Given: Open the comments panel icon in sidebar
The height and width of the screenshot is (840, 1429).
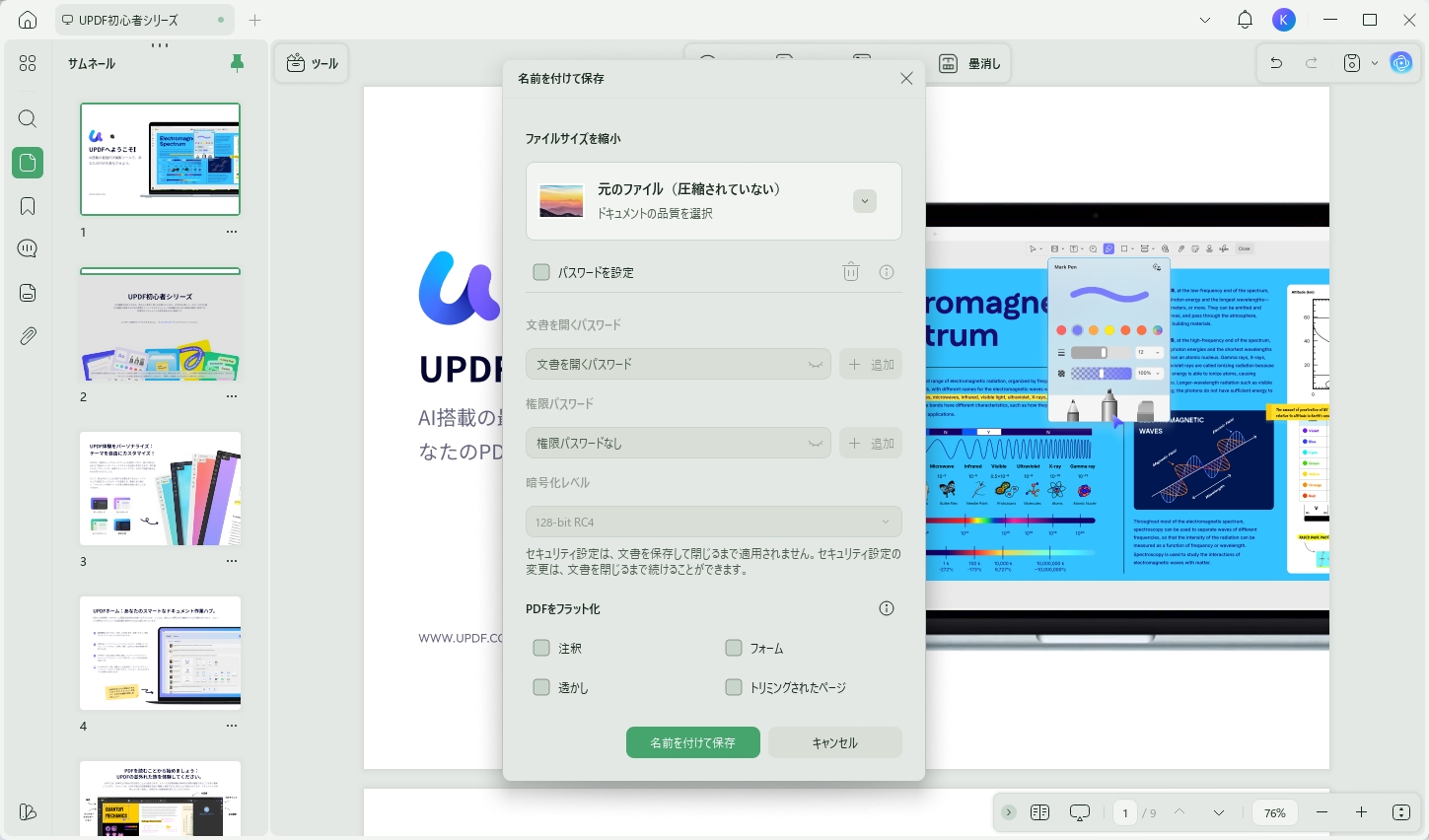Looking at the screenshot, I should (28, 248).
